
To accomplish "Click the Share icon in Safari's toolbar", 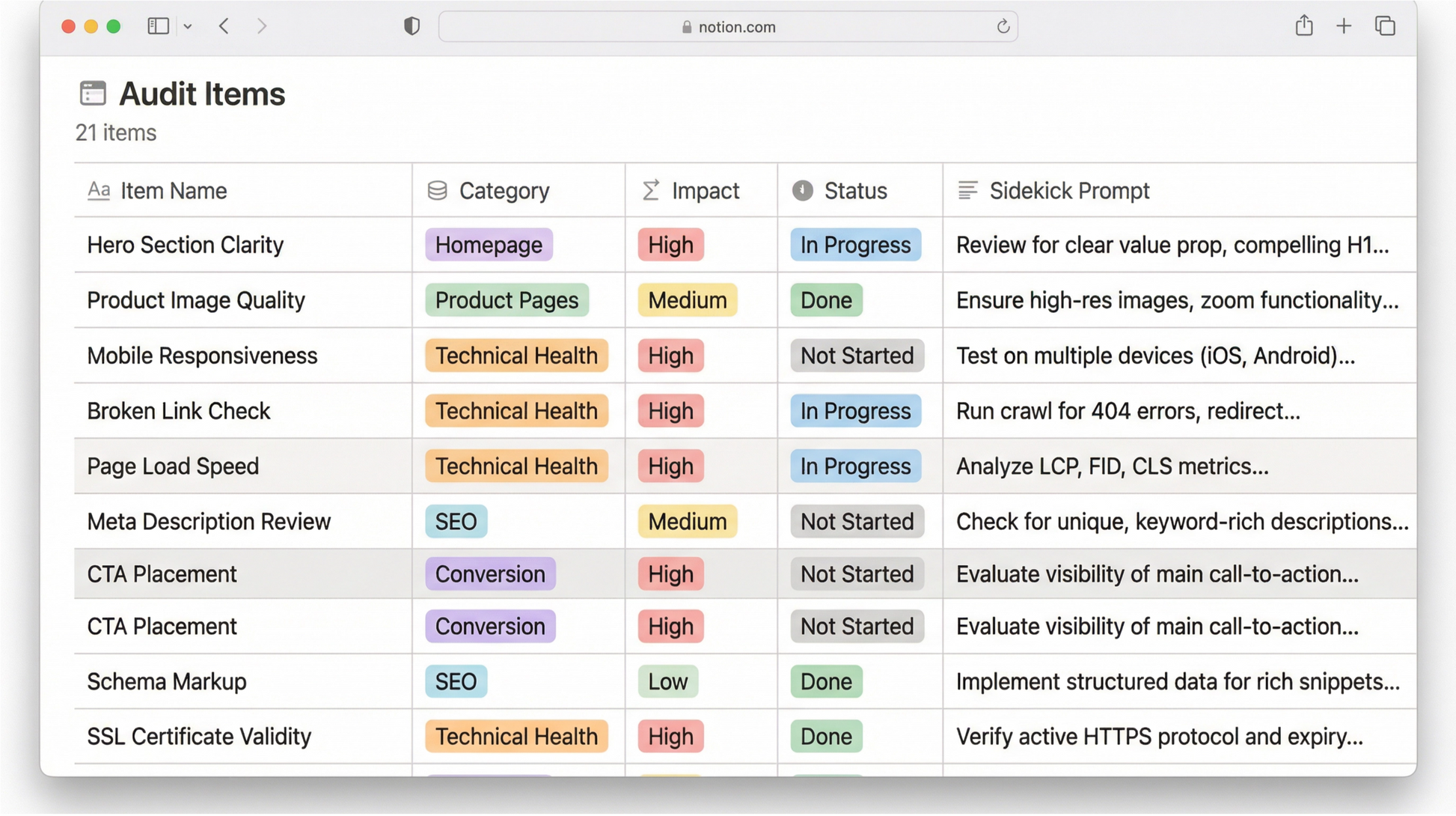I will (x=1304, y=25).
